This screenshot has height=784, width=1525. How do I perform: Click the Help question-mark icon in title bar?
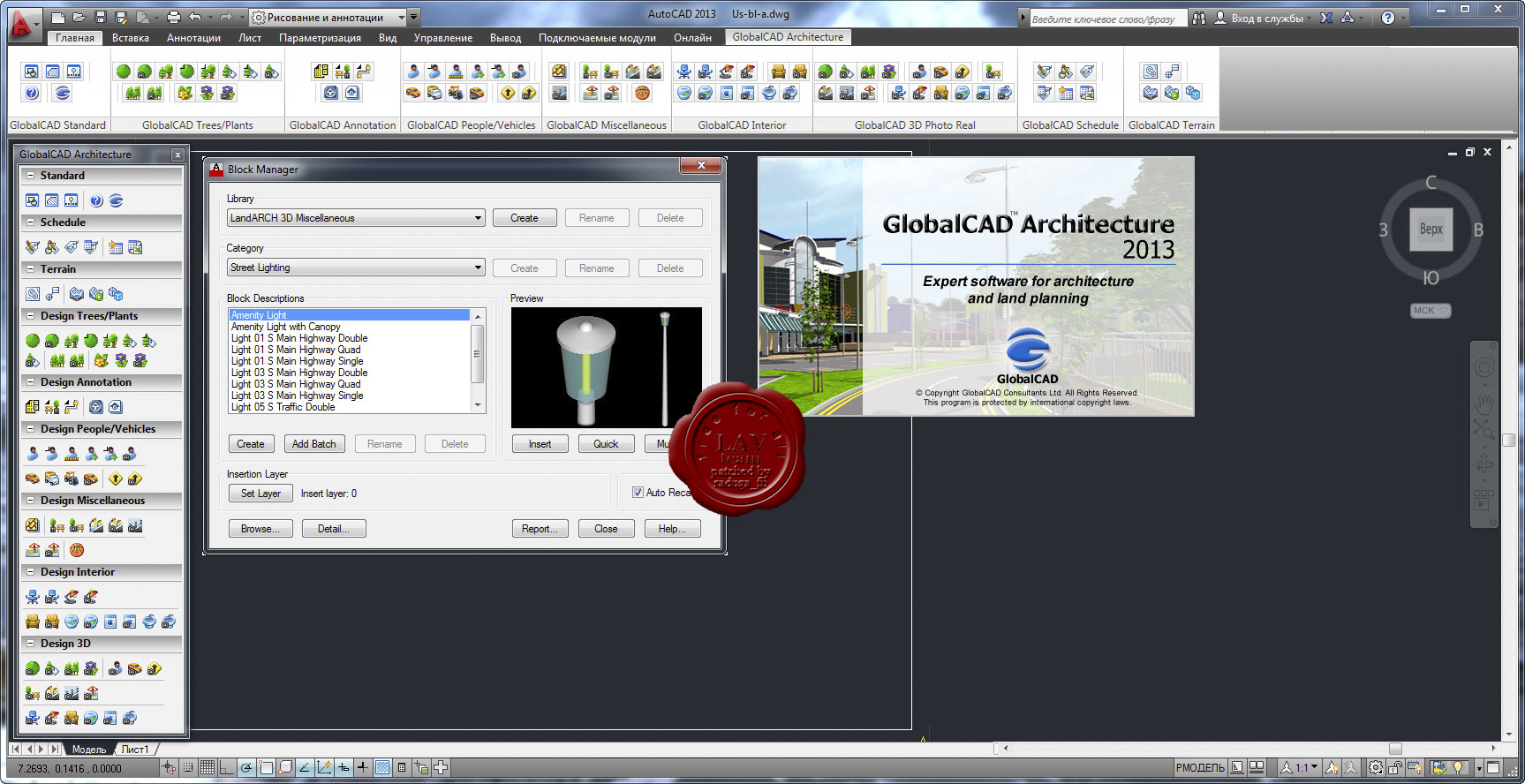[x=1388, y=18]
